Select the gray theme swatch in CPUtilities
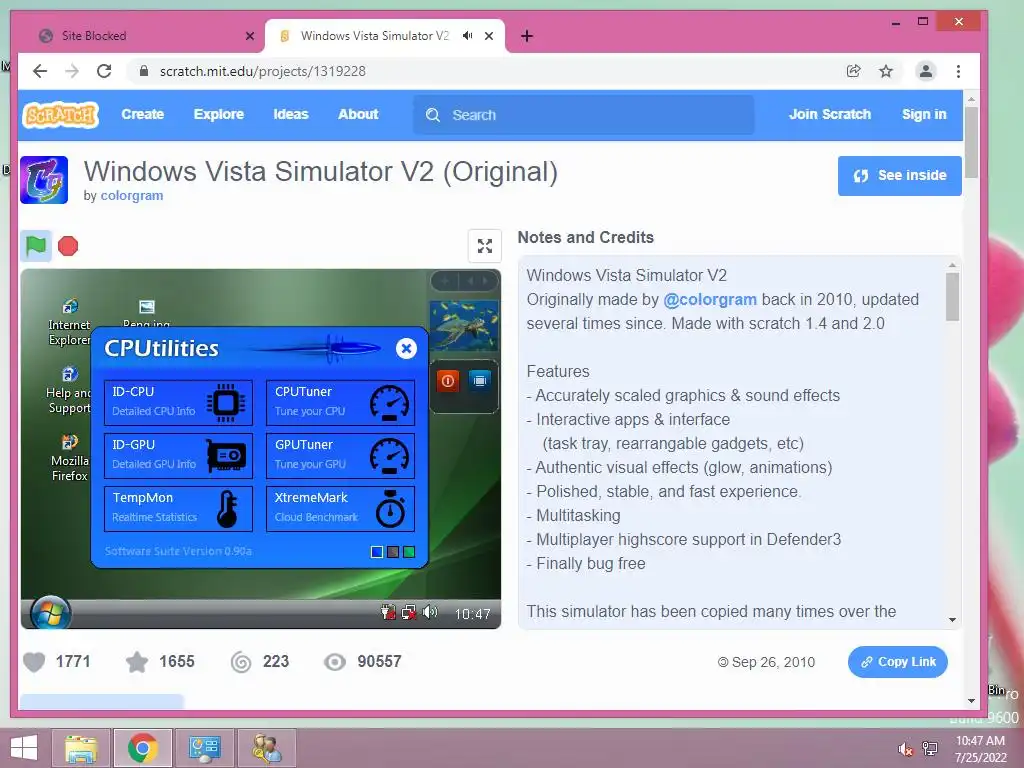 pyautogui.click(x=393, y=552)
